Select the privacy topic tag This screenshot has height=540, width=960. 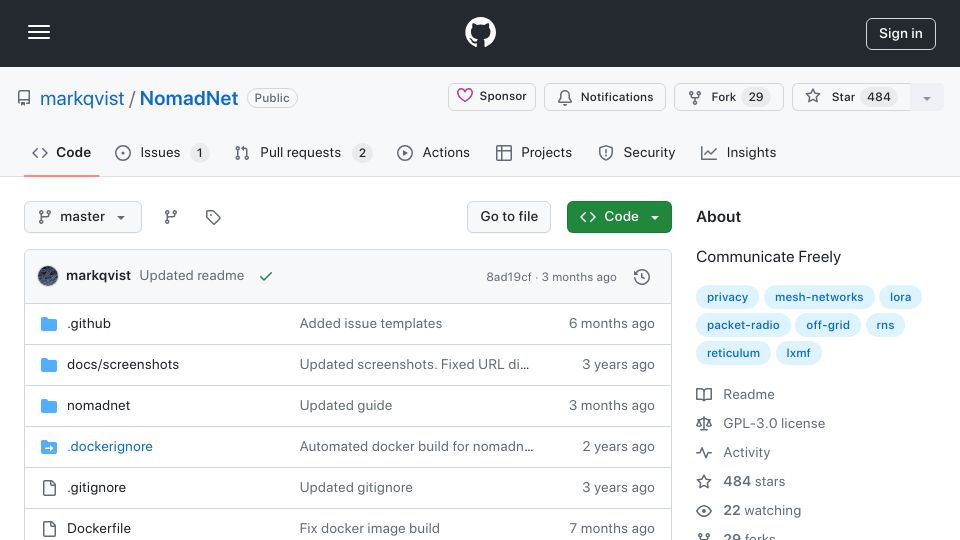tap(727, 297)
